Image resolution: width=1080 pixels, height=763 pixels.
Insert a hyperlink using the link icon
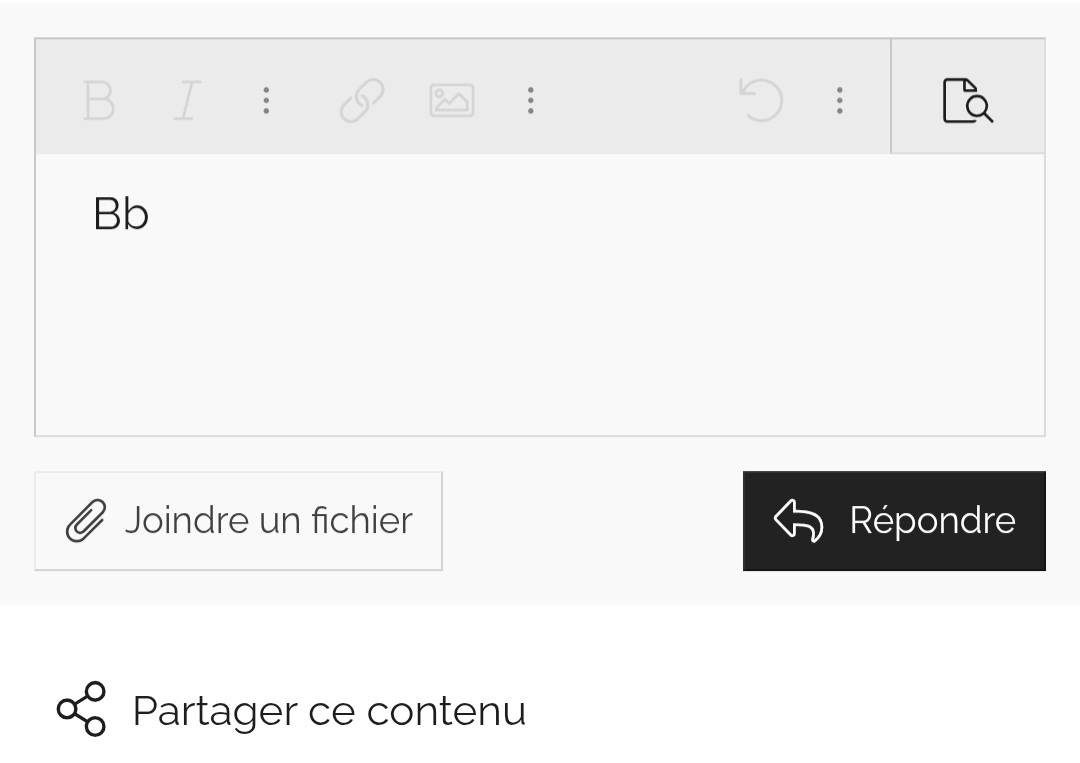click(361, 100)
